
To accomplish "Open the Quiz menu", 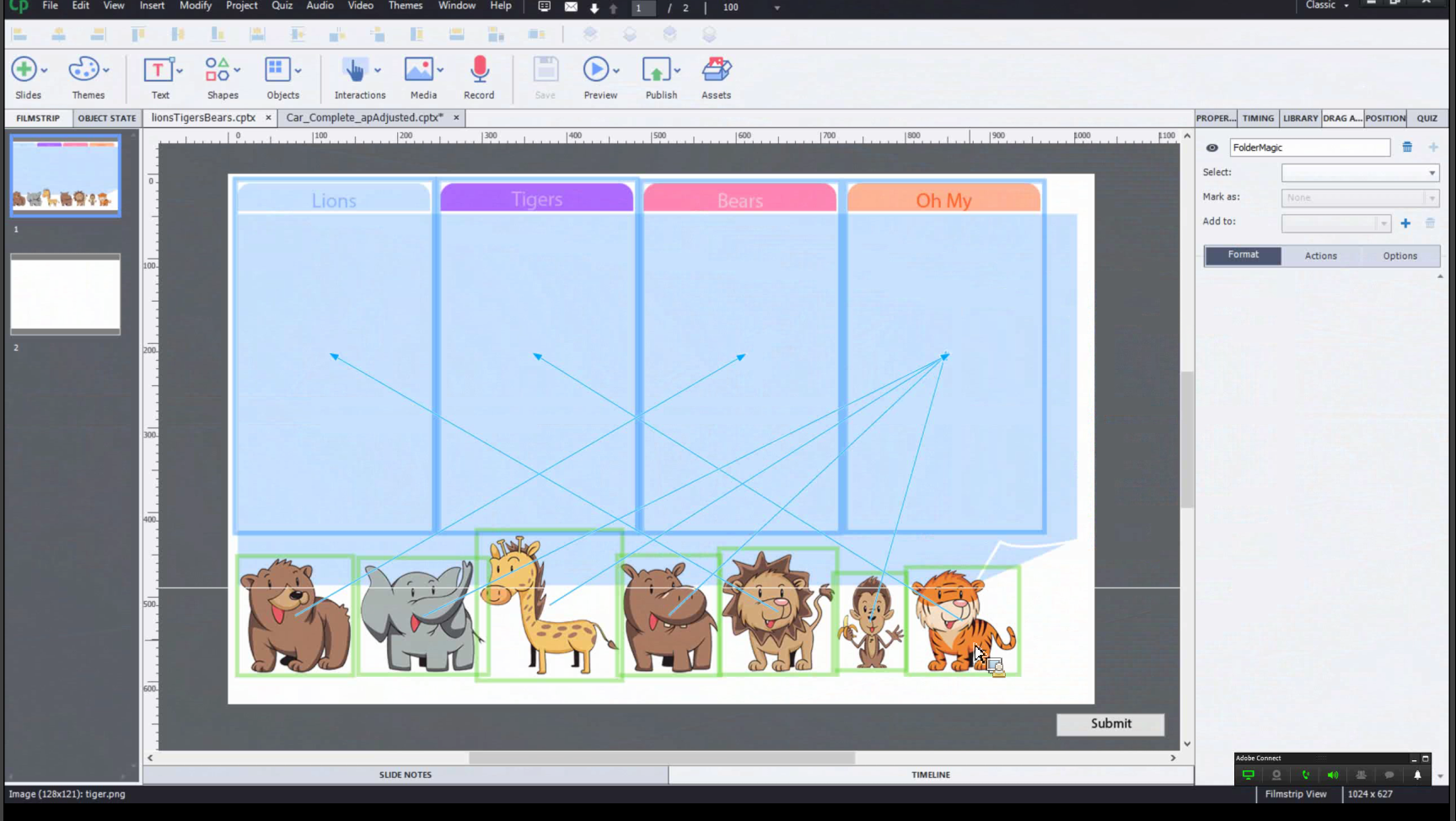I will pyautogui.click(x=282, y=6).
